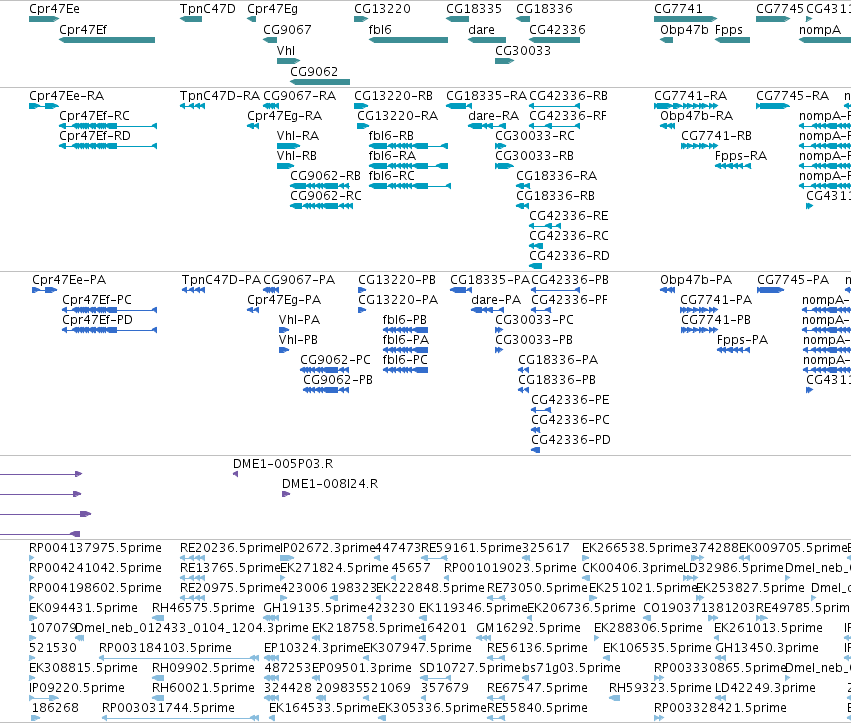
Task: Select the nompA gene label
Action: pos(820,30)
